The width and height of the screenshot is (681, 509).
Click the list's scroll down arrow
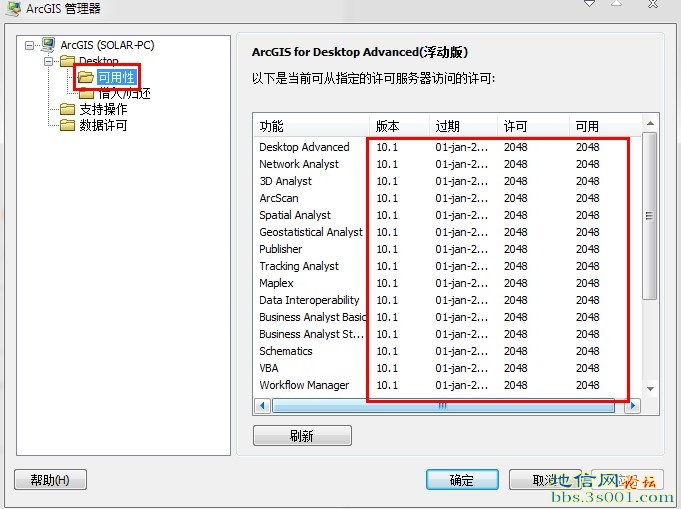650,389
